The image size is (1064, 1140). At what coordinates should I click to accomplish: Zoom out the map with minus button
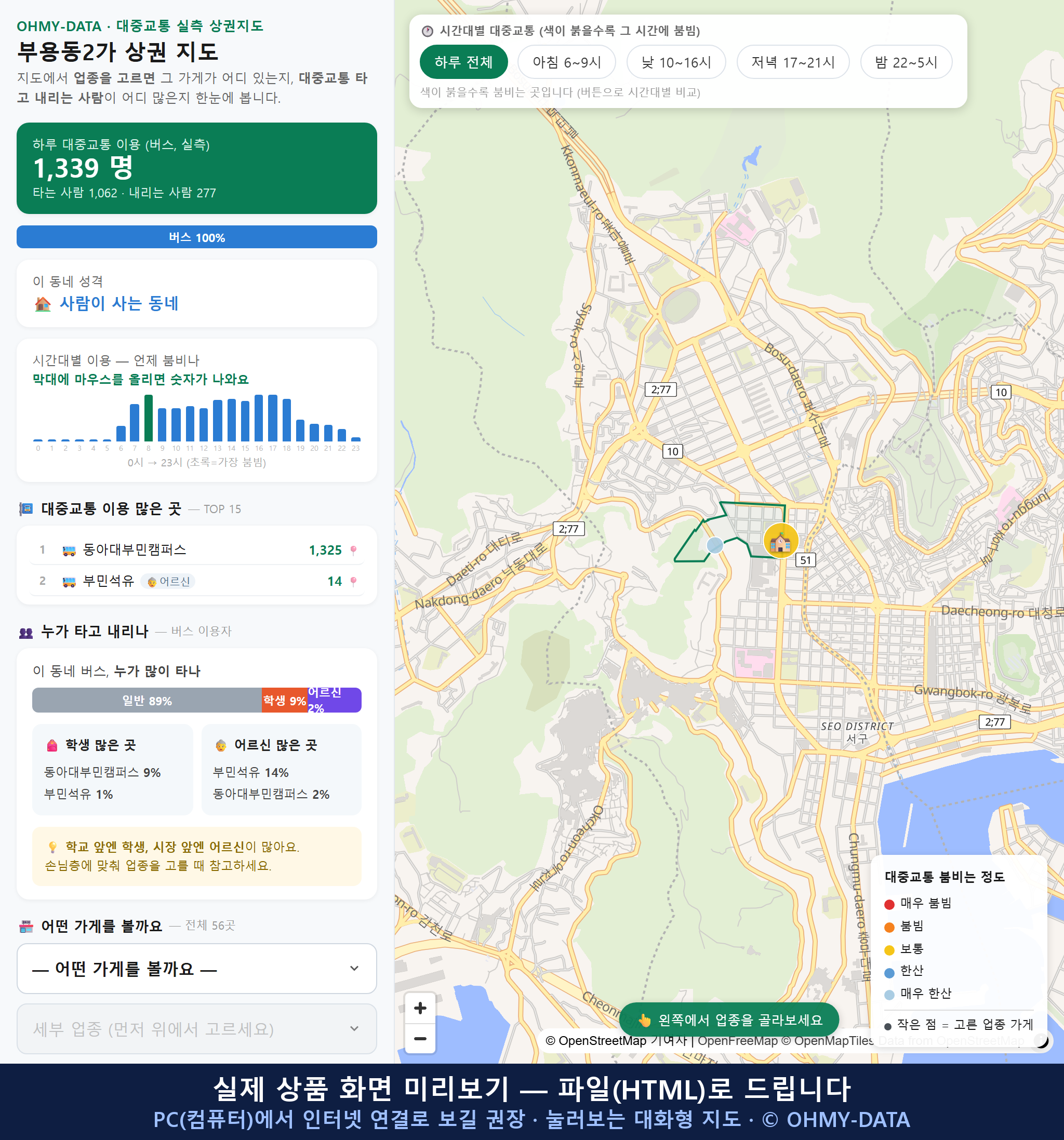coord(420,1039)
